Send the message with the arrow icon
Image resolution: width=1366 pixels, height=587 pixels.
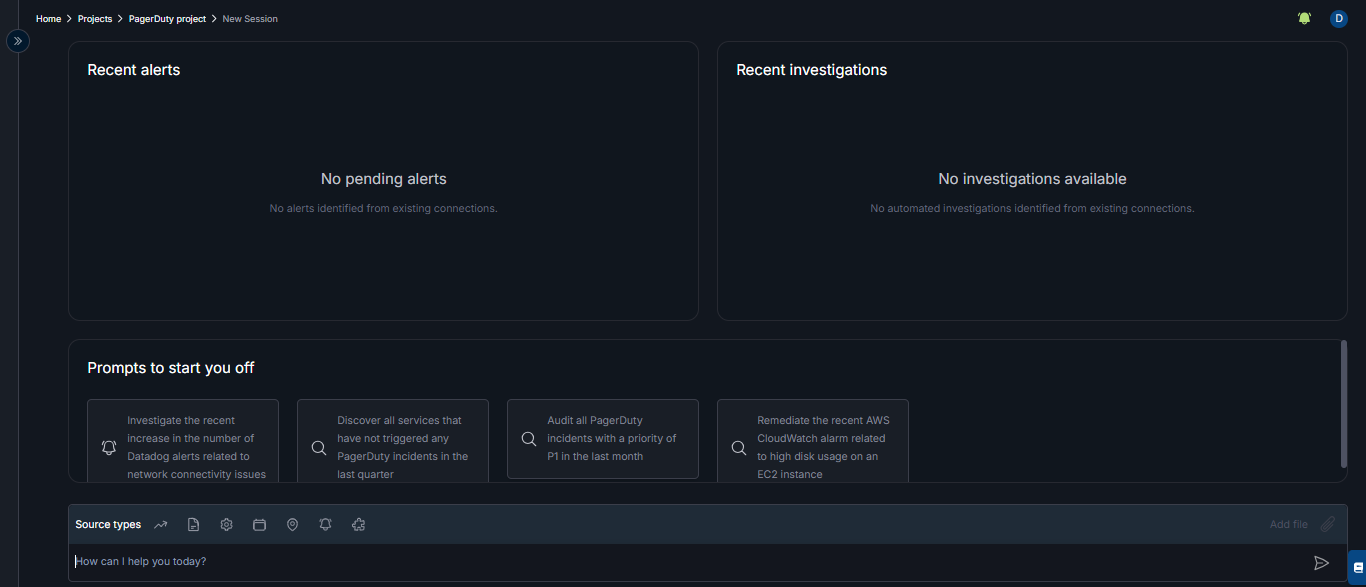tap(1321, 563)
